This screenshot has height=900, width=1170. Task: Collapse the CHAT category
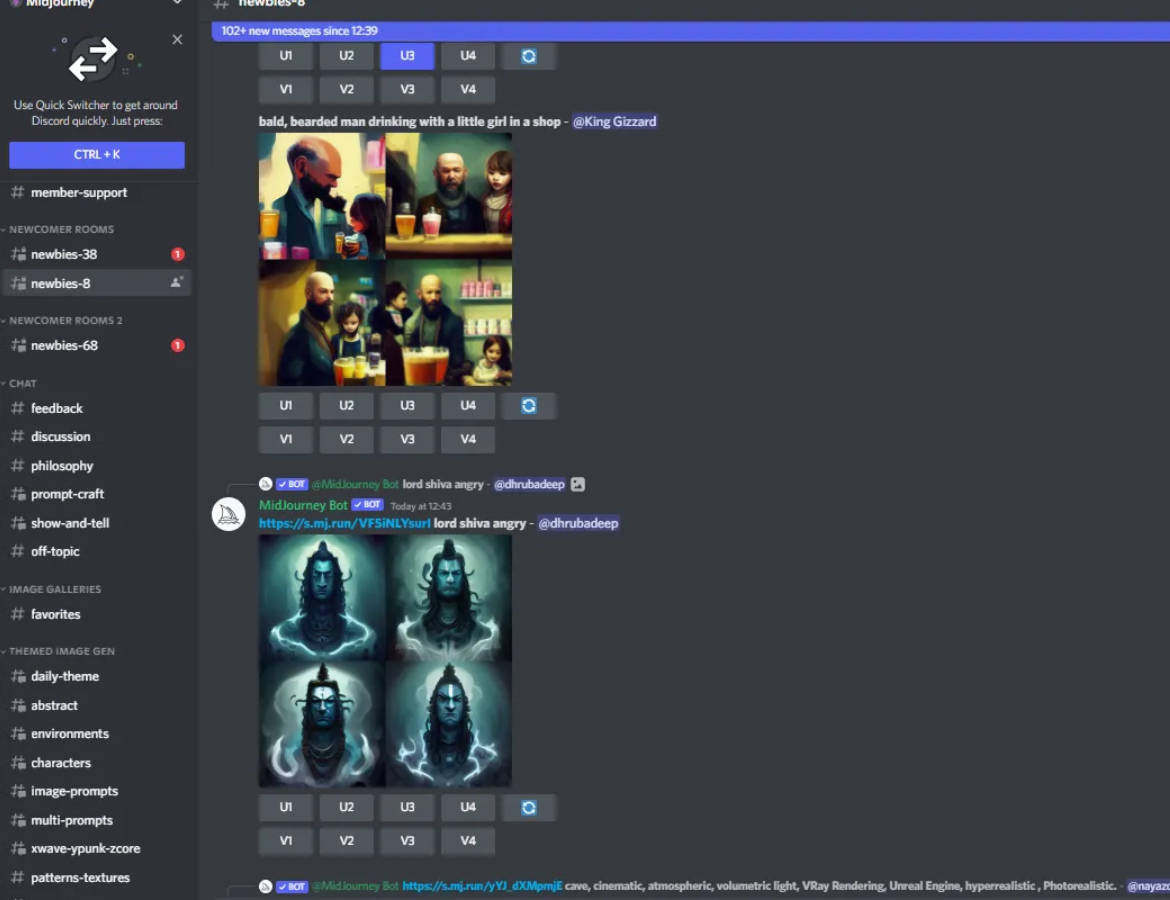(x=22, y=384)
